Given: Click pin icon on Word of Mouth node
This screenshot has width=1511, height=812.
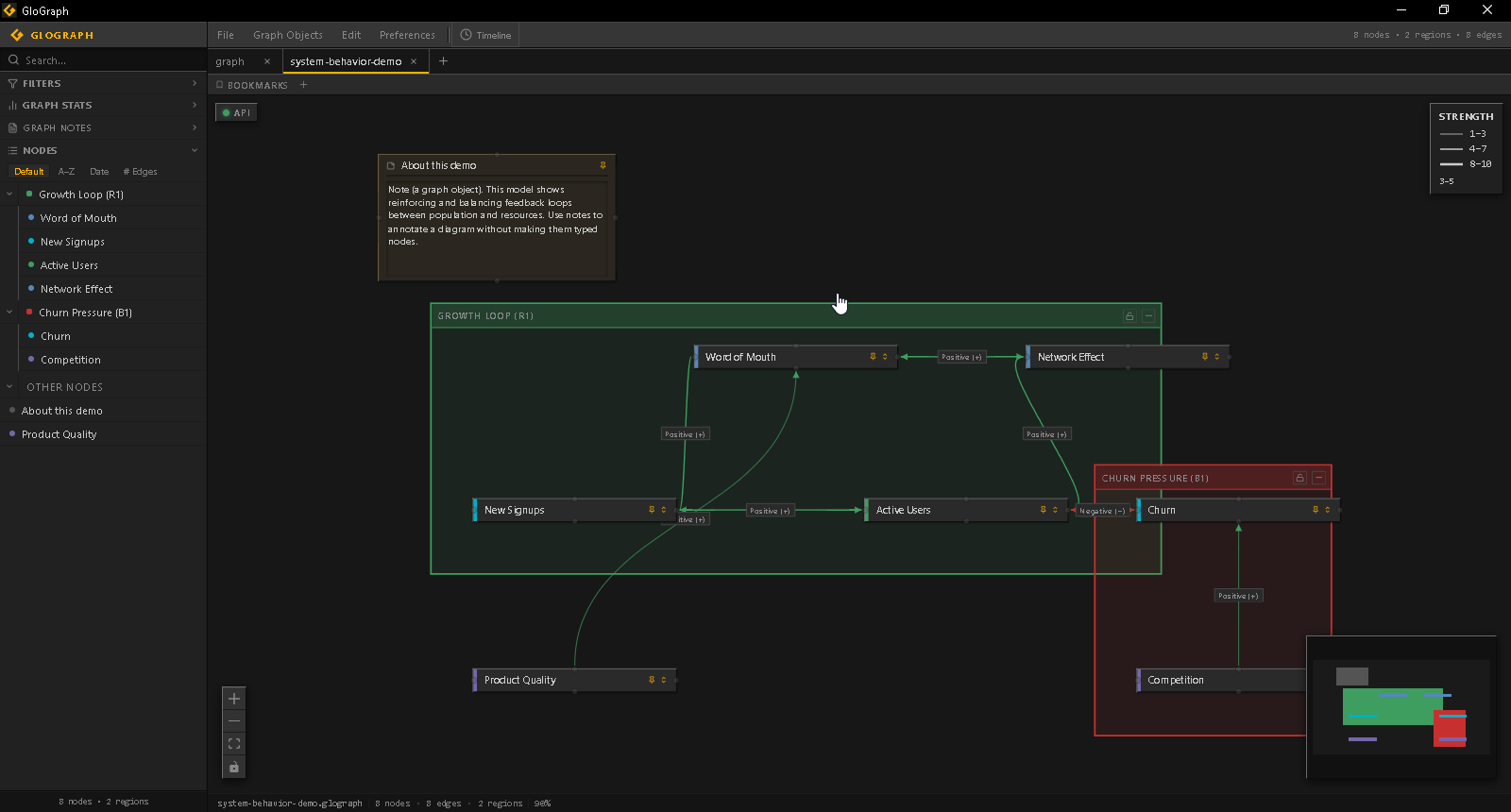Looking at the screenshot, I should 873,357.
